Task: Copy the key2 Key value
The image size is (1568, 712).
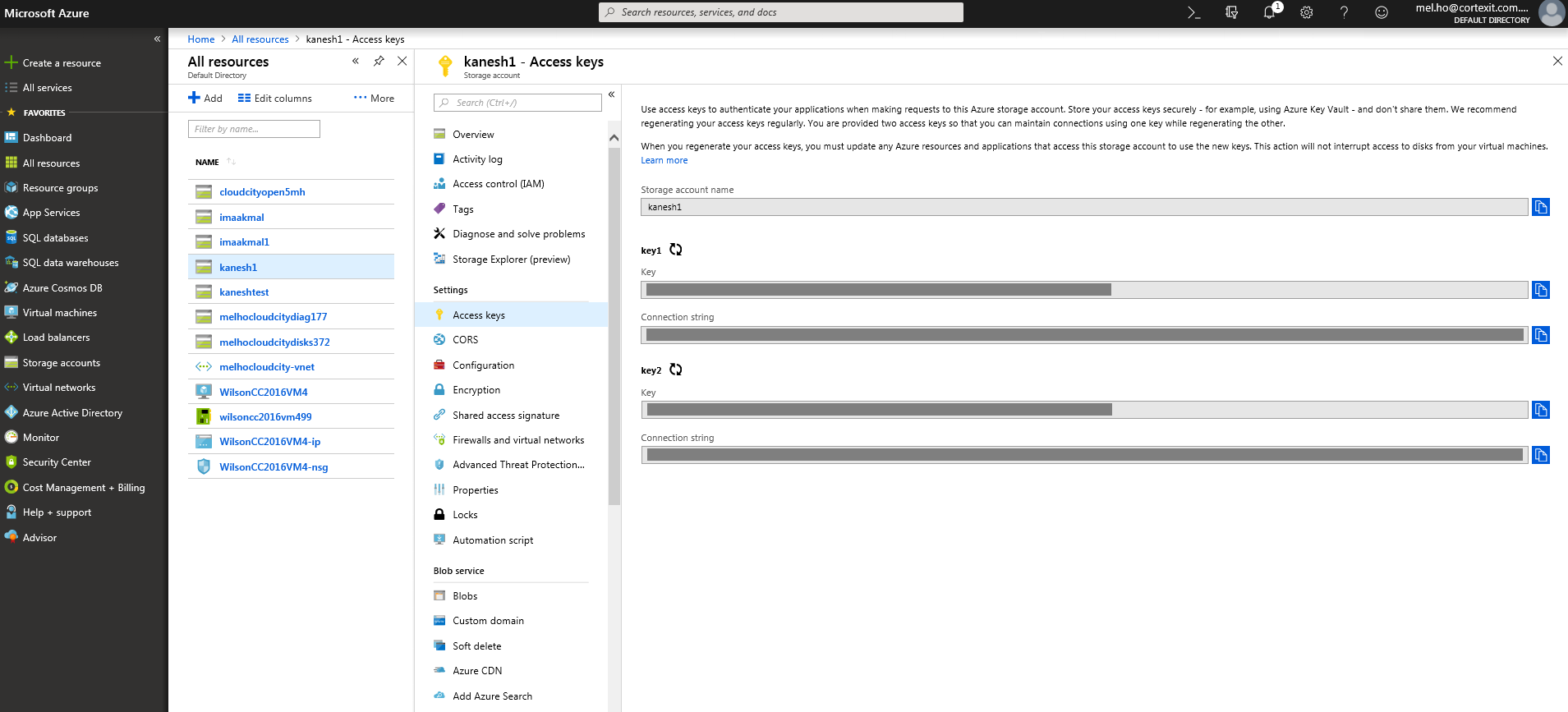Action: tap(1541, 410)
